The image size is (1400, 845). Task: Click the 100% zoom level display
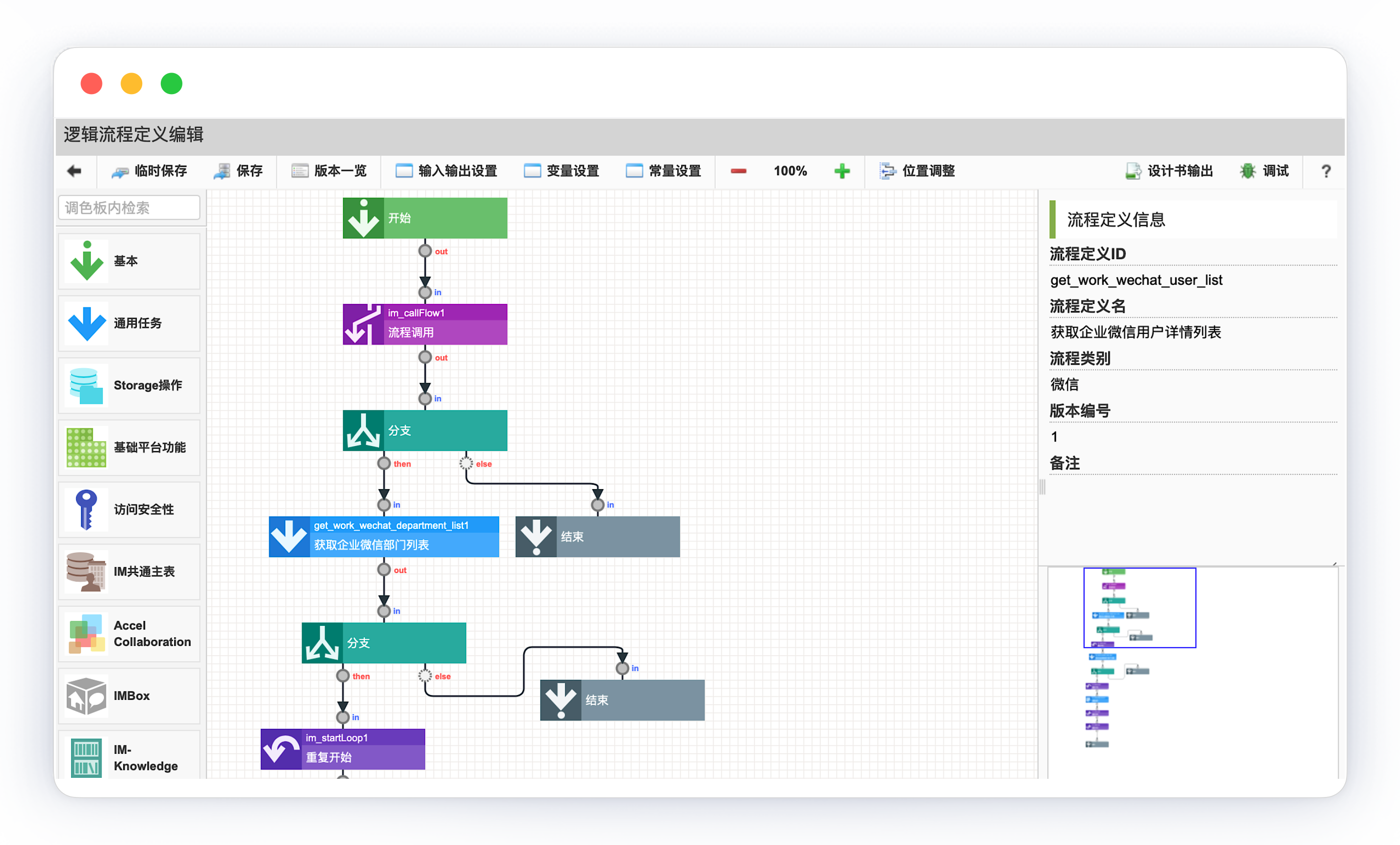(790, 171)
